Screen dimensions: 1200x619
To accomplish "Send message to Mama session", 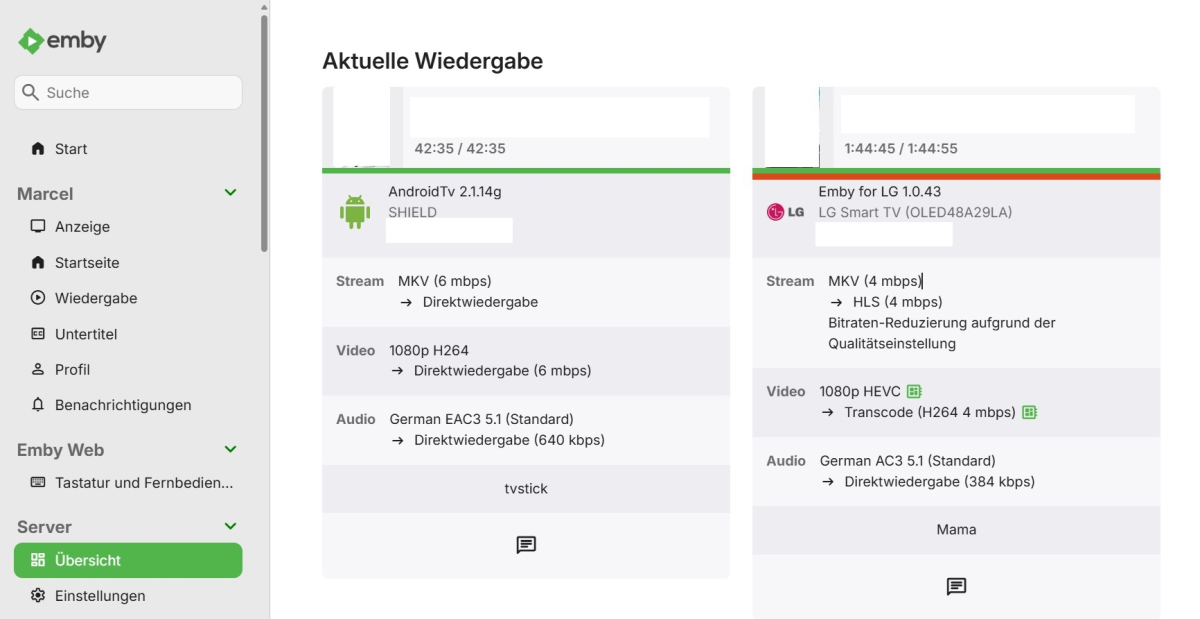I will [x=956, y=586].
